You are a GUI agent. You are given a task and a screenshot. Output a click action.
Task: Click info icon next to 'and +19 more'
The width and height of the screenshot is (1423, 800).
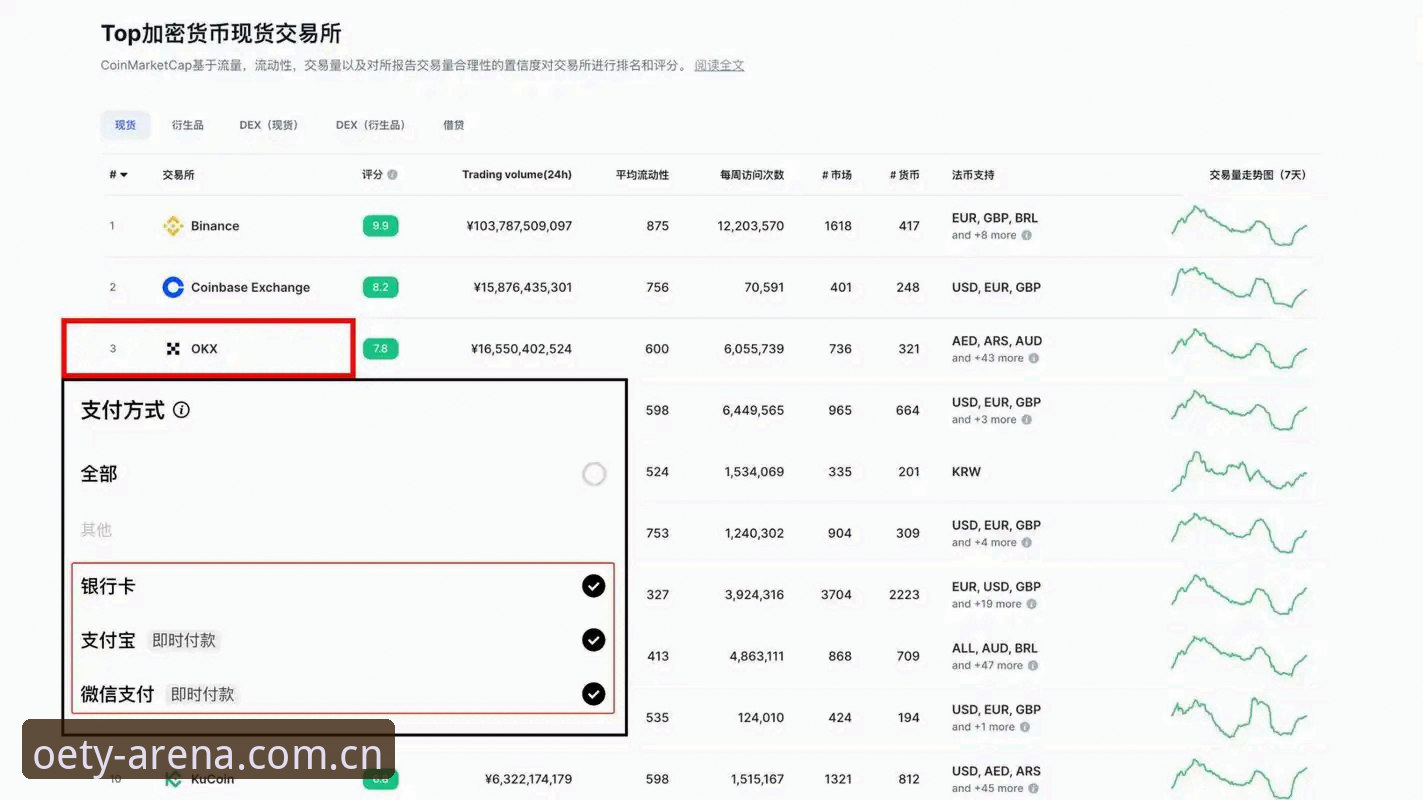point(1032,604)
